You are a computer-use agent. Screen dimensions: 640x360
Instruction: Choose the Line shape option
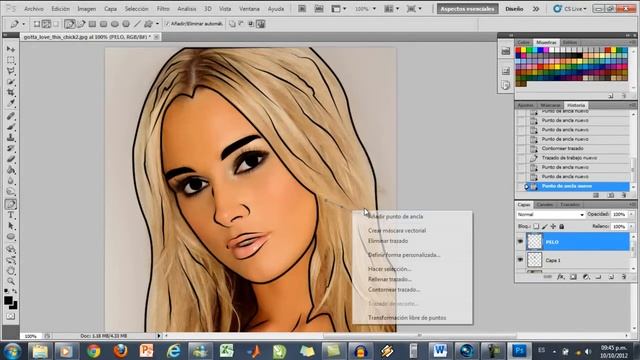pyautogui.click(x=137, y=24)
